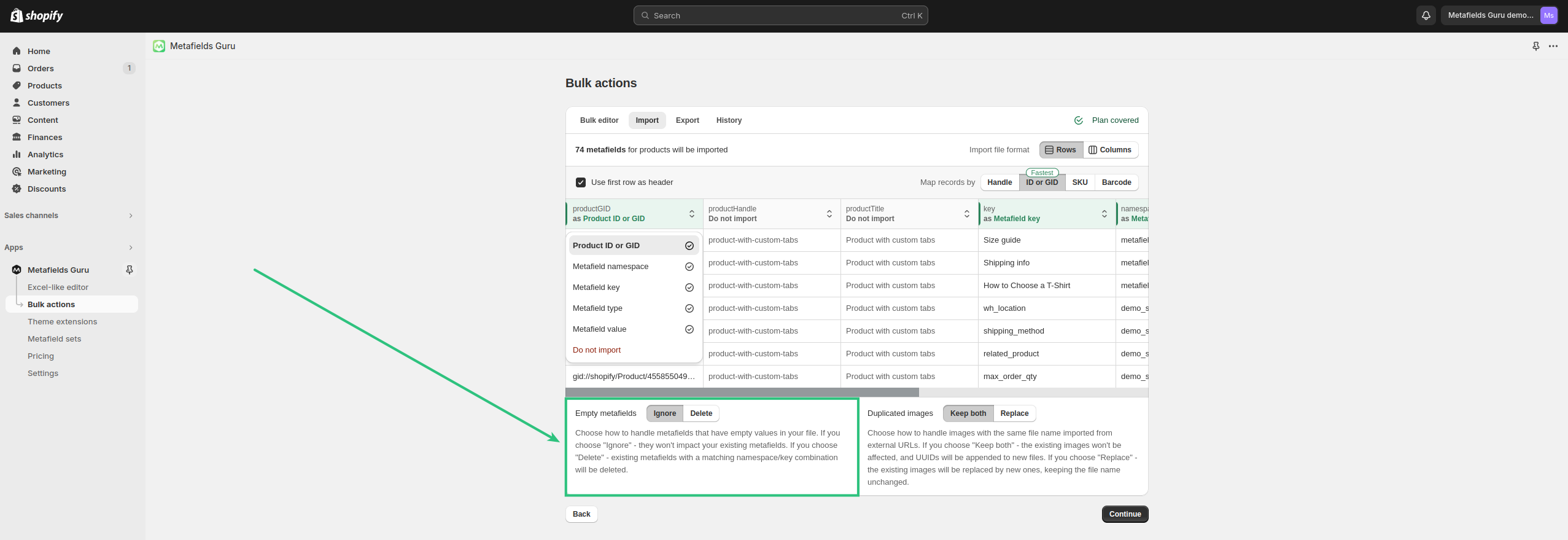Choose Product ID or GID option

click(x=634, y=246)
